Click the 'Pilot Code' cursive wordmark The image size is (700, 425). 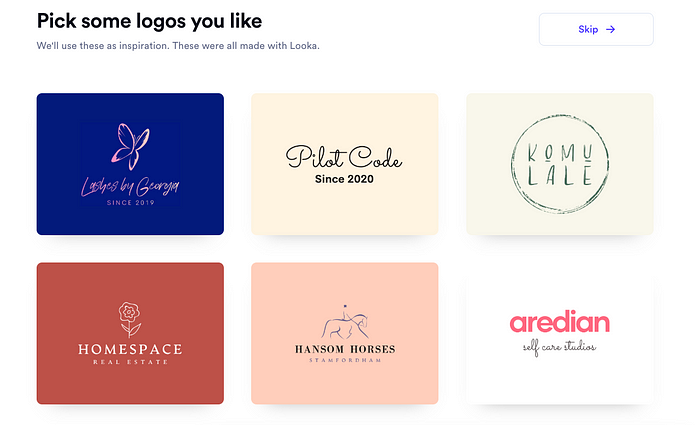[344, 157]
